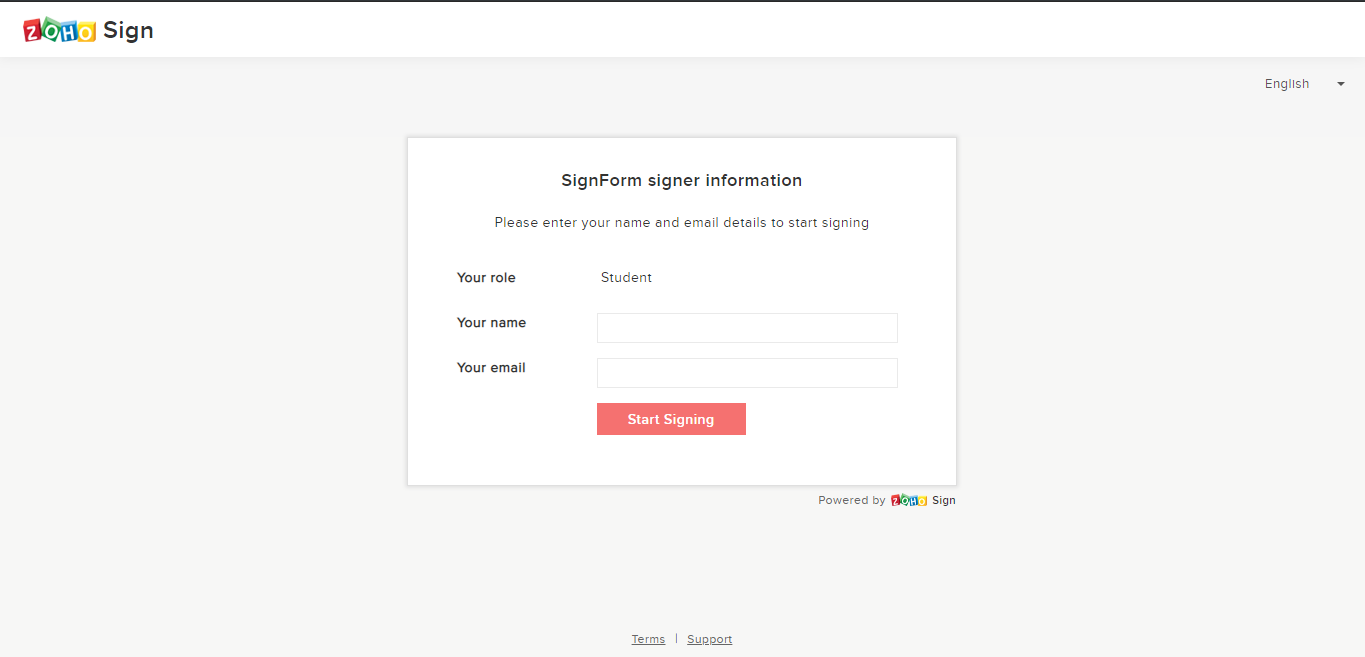1365x657 pixels.
Task: Click the Your name label
Action: pyautogui.click(x=491, y=323)
